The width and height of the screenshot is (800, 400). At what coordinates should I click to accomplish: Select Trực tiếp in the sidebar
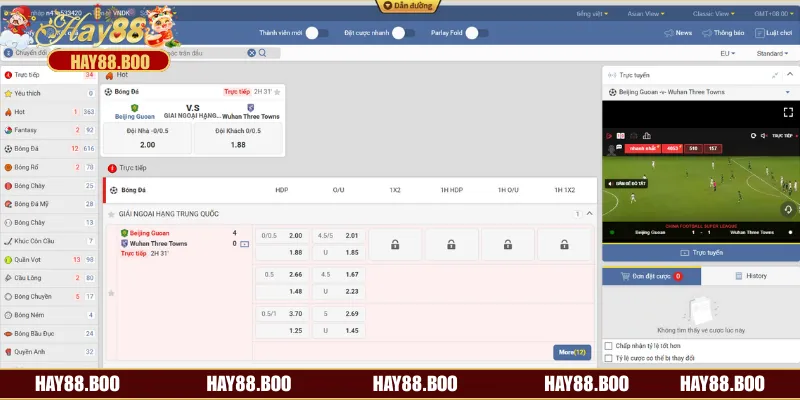click(x=49, y=75)
